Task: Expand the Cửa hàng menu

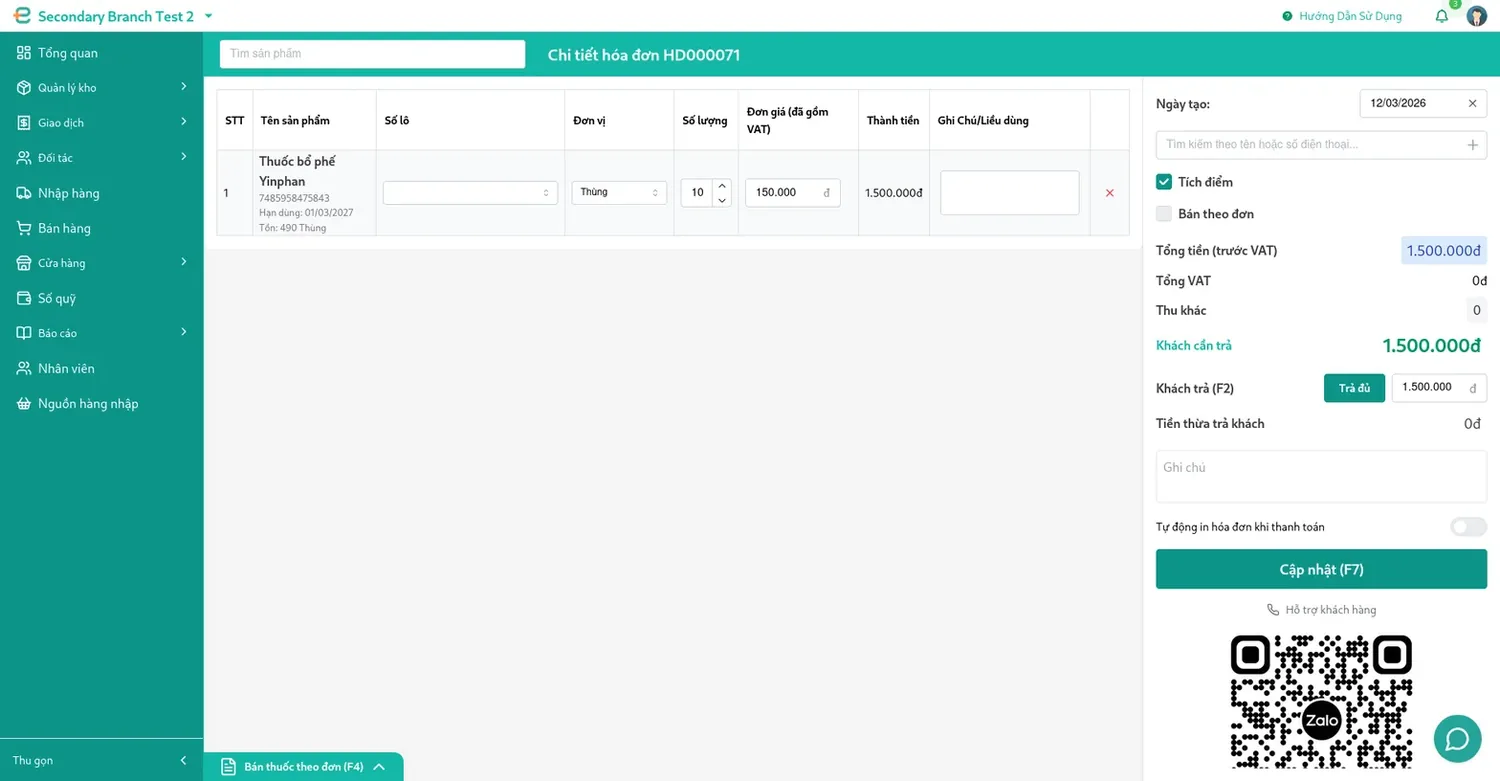Action: click(x=101, y=263)
